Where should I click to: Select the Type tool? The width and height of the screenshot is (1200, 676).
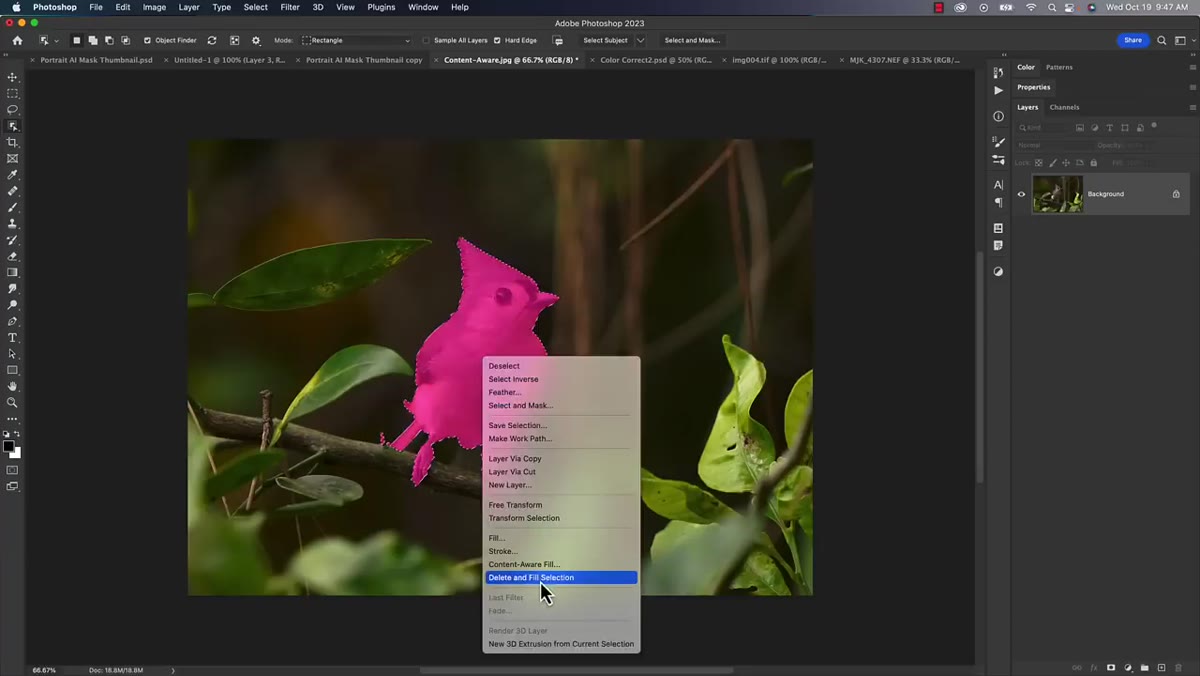[12, 338]
